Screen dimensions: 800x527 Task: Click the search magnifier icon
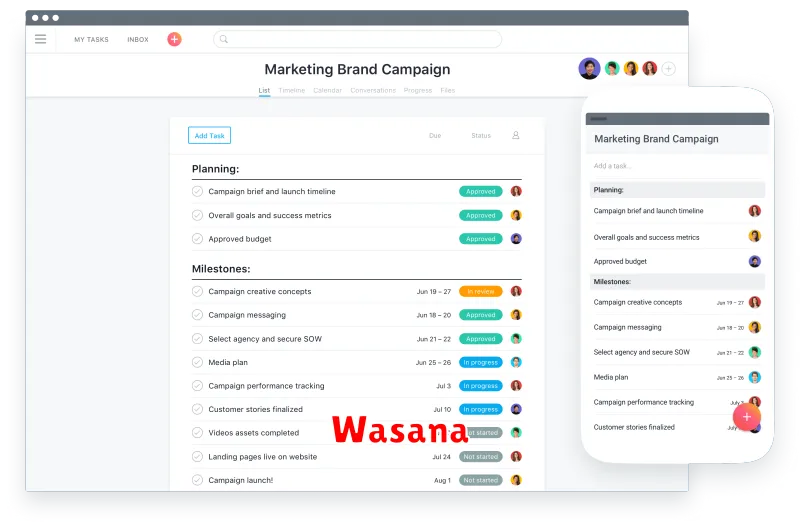pos(223,39)
